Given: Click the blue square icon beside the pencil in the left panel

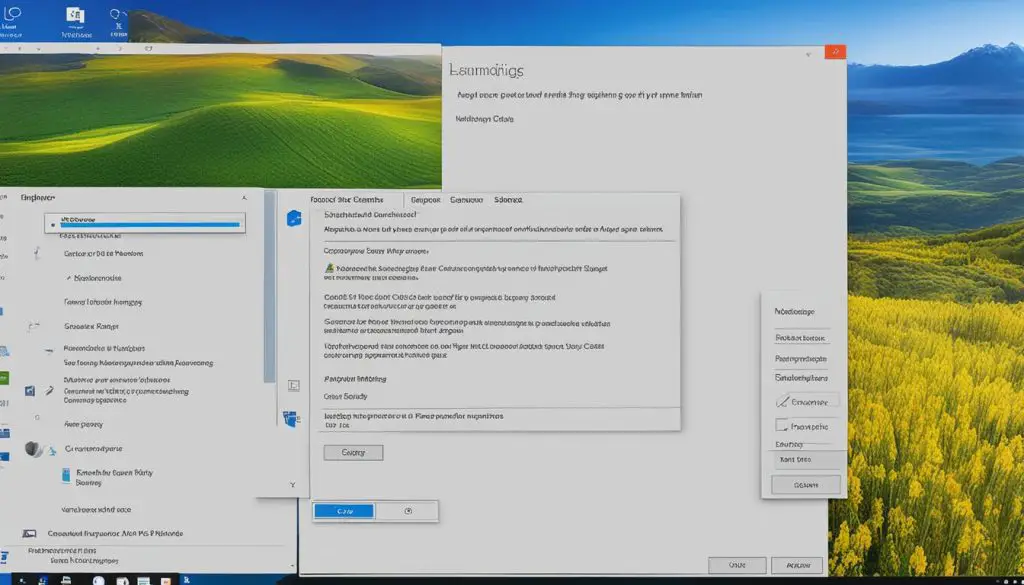Looking at the screenshot, I should click(x=29, y=390).
